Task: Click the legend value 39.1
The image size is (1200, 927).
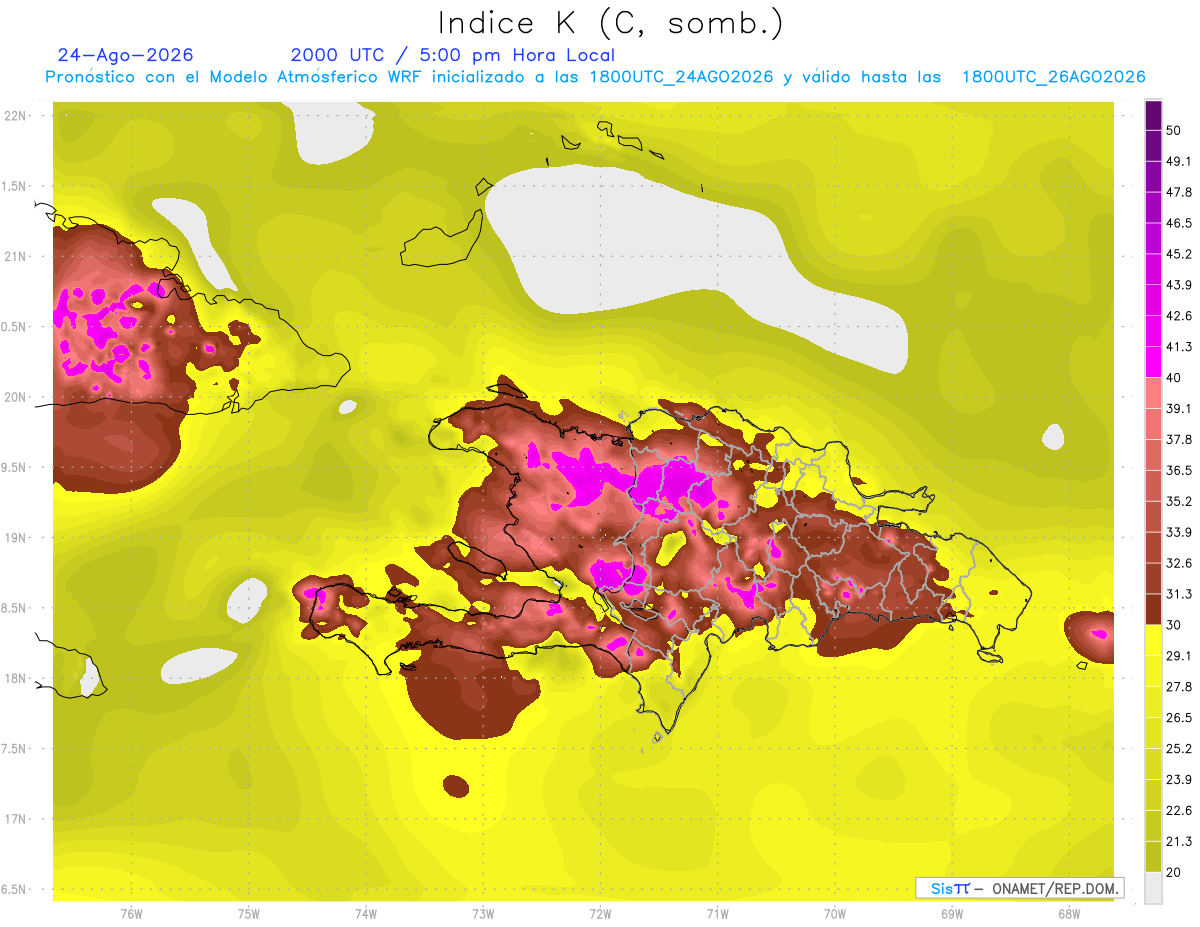Action: point(1178,408)
